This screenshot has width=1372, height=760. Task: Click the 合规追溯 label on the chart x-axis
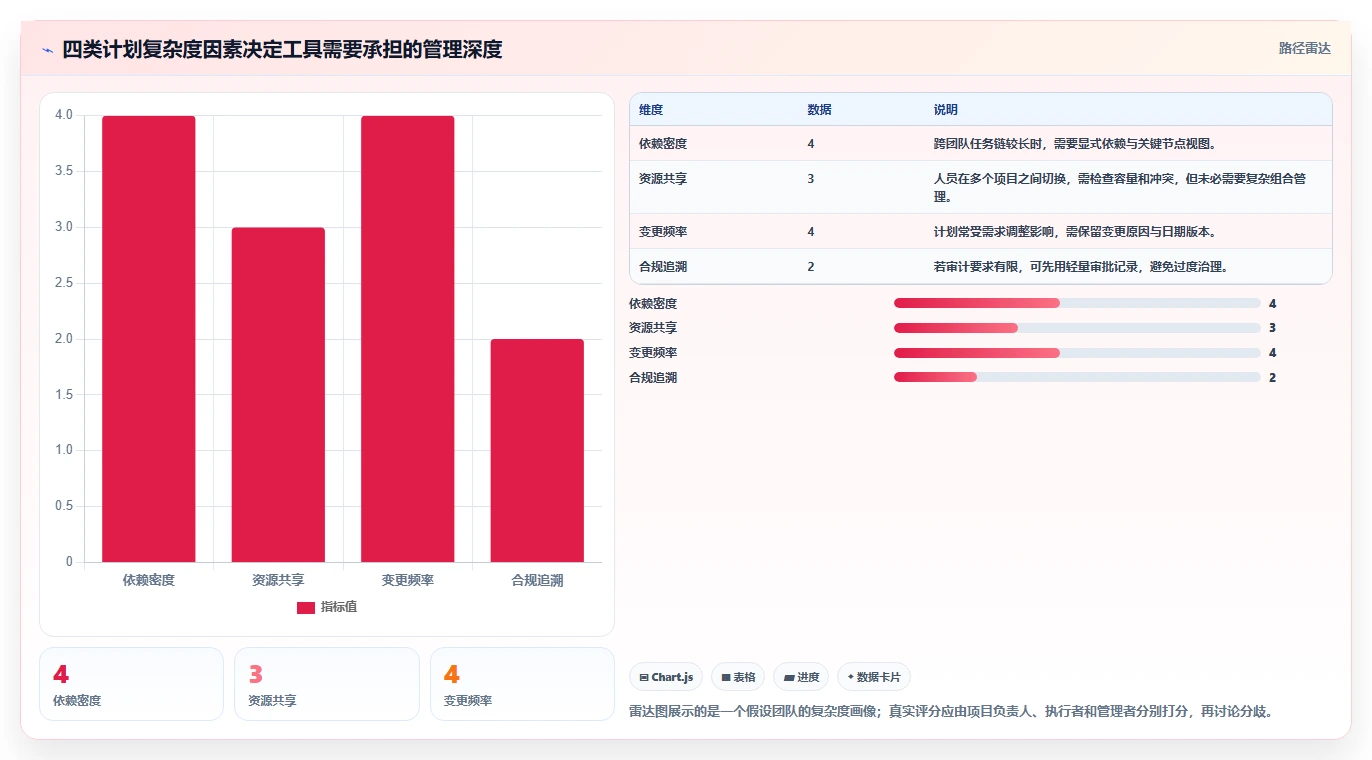pyautogui.click(x=537, y=580)
